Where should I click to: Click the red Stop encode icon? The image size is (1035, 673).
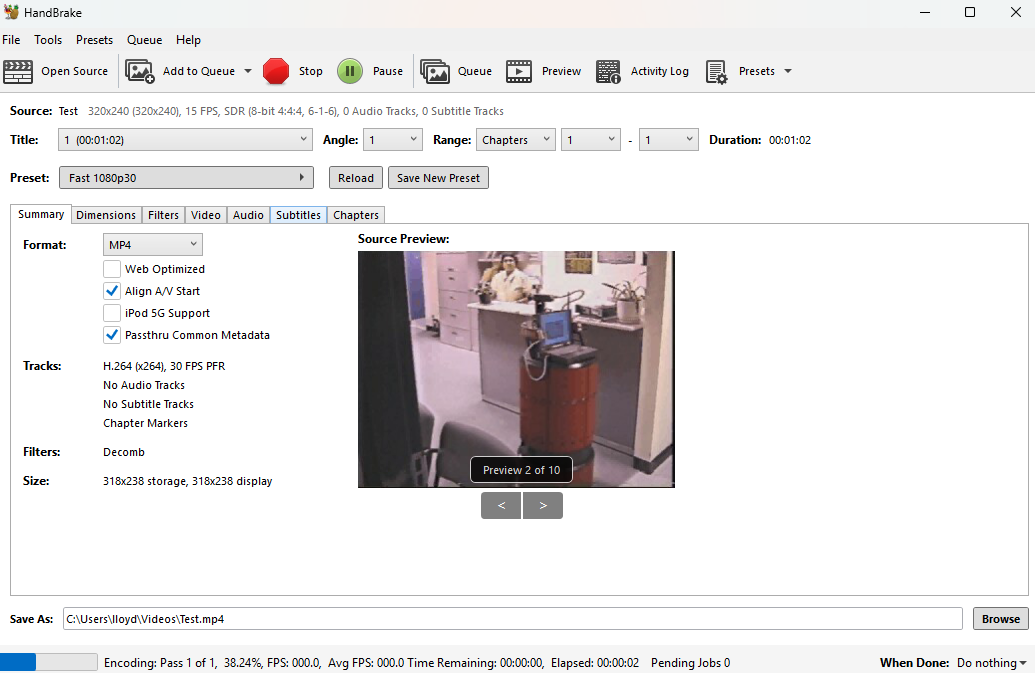[276, 71]
